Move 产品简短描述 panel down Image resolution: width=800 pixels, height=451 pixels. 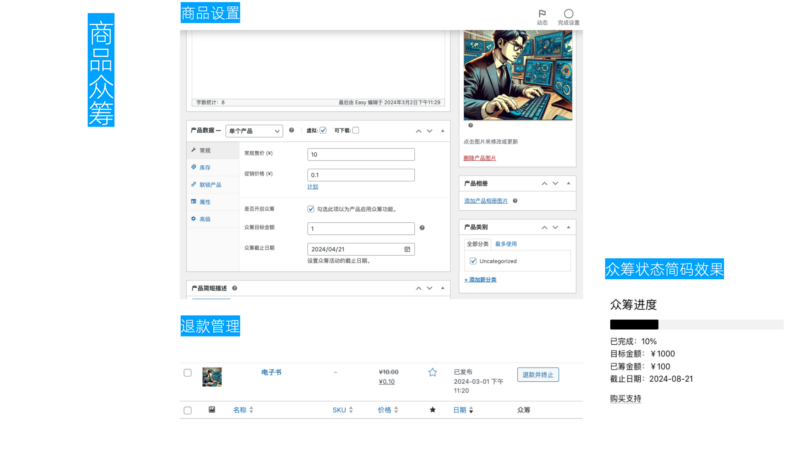pyautogui.click(x=430, y=288)
